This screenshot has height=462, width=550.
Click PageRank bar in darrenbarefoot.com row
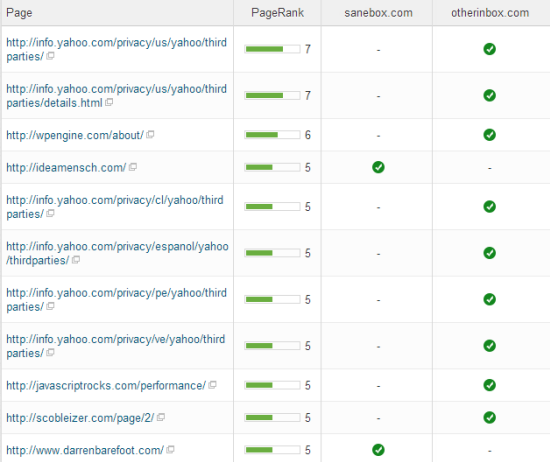[x=272, y=450]
